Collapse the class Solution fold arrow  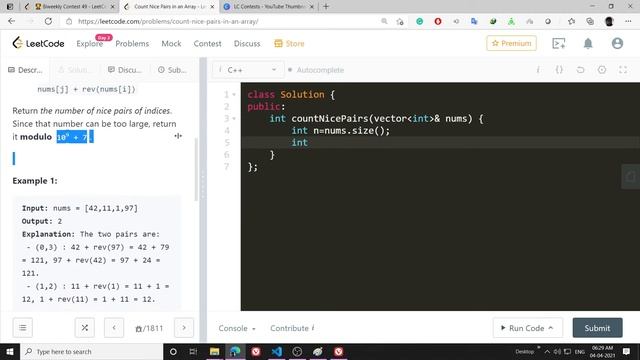click(x=234, y=95)
